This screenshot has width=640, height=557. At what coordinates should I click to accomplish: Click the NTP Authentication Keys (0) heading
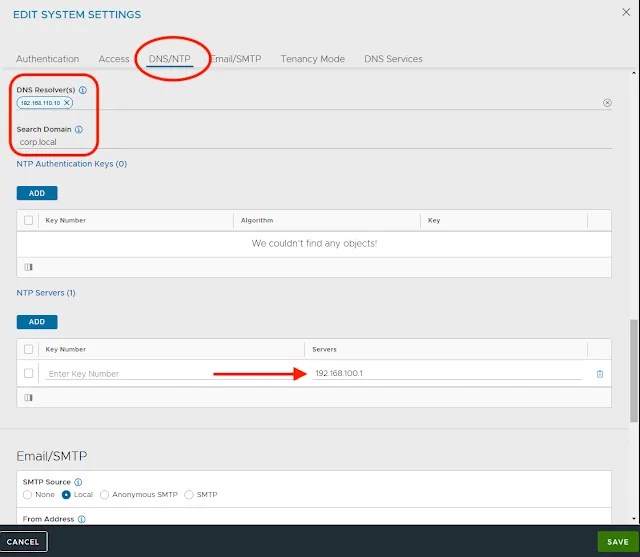(x=72, y=164)
